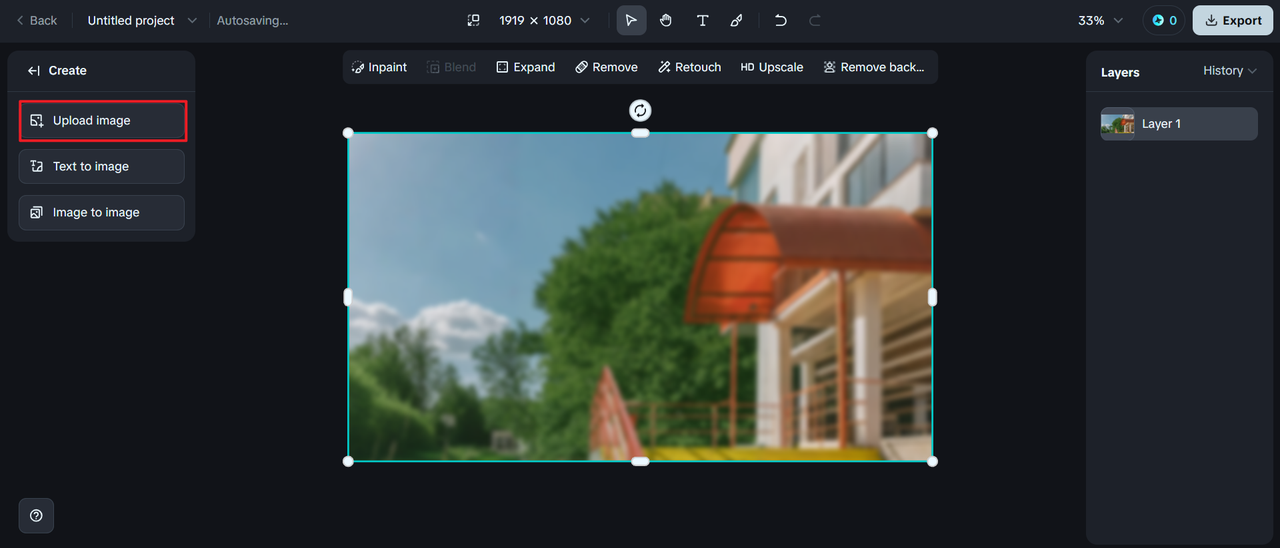Select the Text tool

pyautogui.click(x=702, y=20)
